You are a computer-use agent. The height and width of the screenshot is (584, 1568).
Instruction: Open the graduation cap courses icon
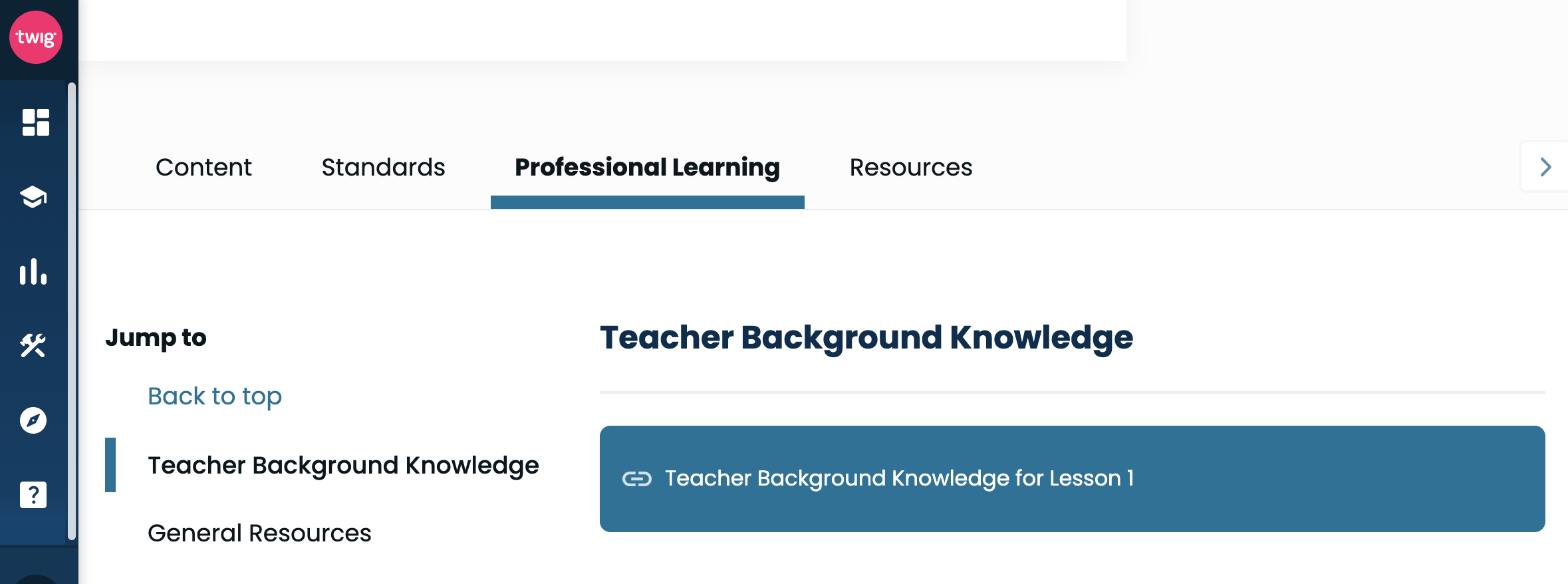pos(33,197)
